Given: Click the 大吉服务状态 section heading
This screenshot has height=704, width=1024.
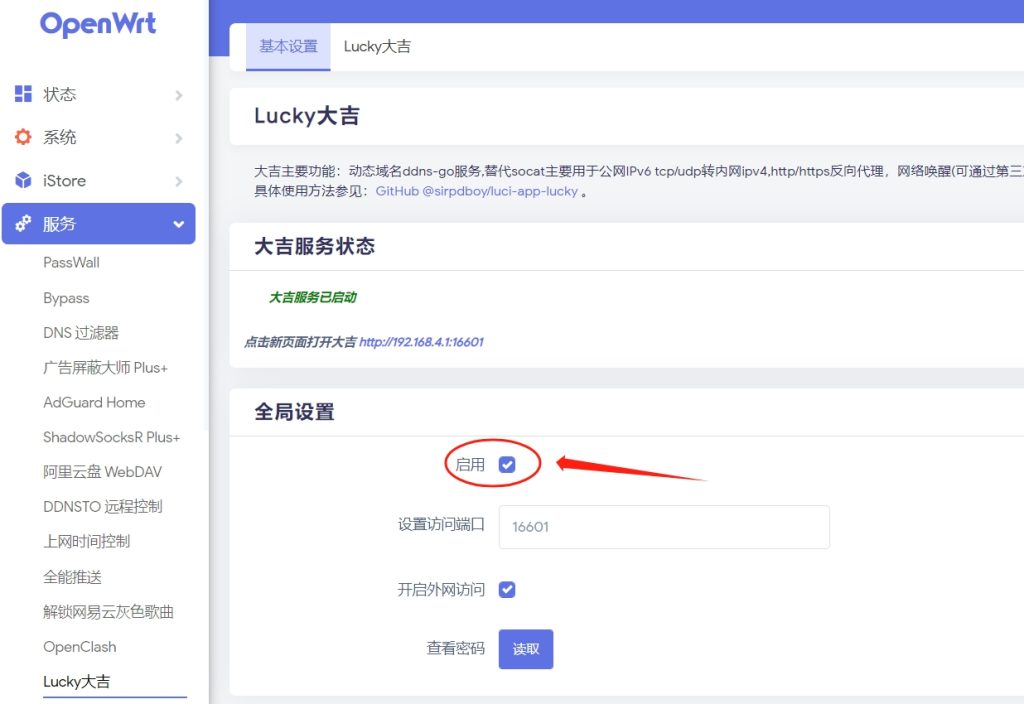Looking at the screenshot, I should click(x=315, y=246).
